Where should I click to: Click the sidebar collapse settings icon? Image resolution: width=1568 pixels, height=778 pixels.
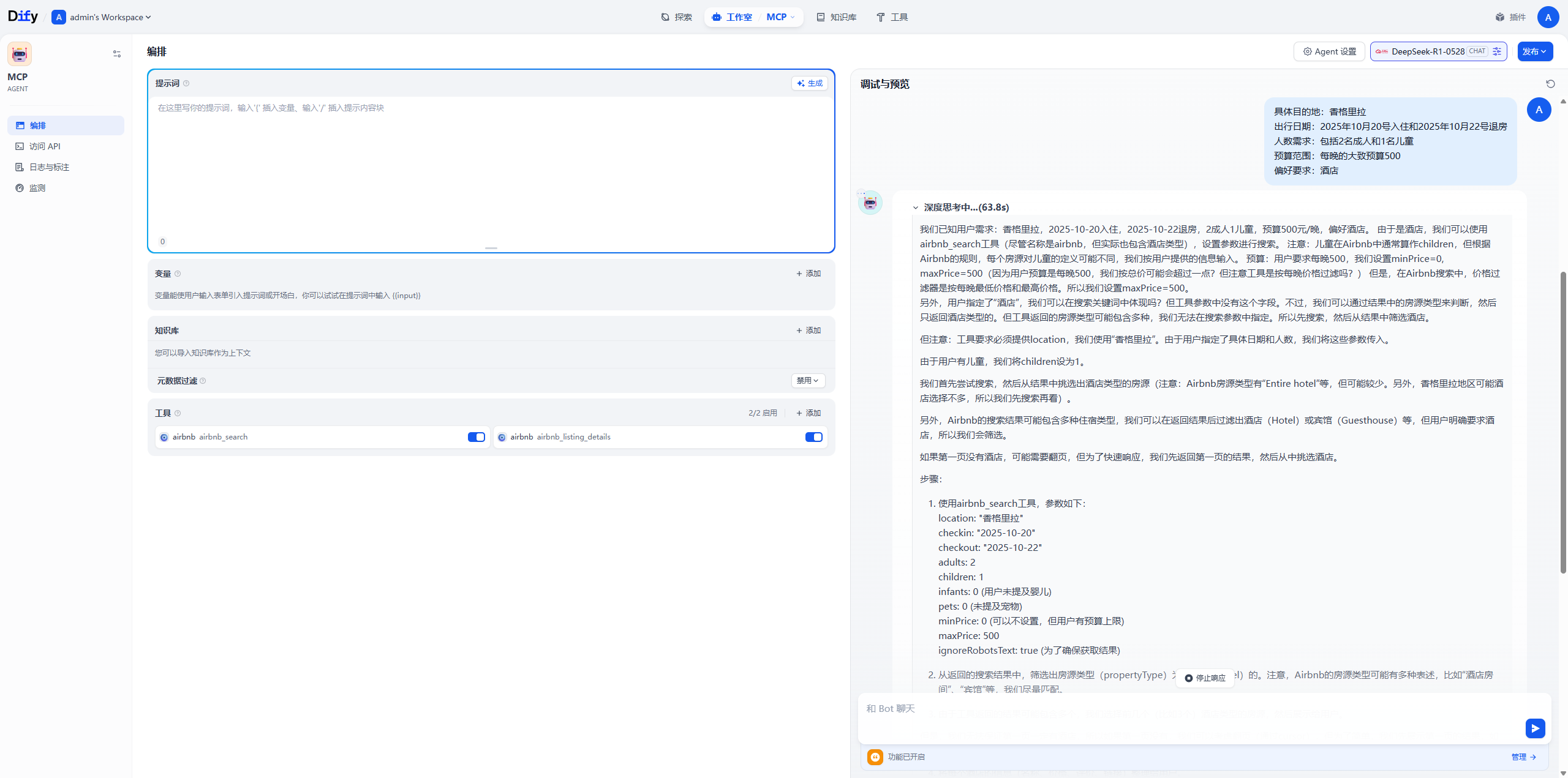tap(117, 54)
